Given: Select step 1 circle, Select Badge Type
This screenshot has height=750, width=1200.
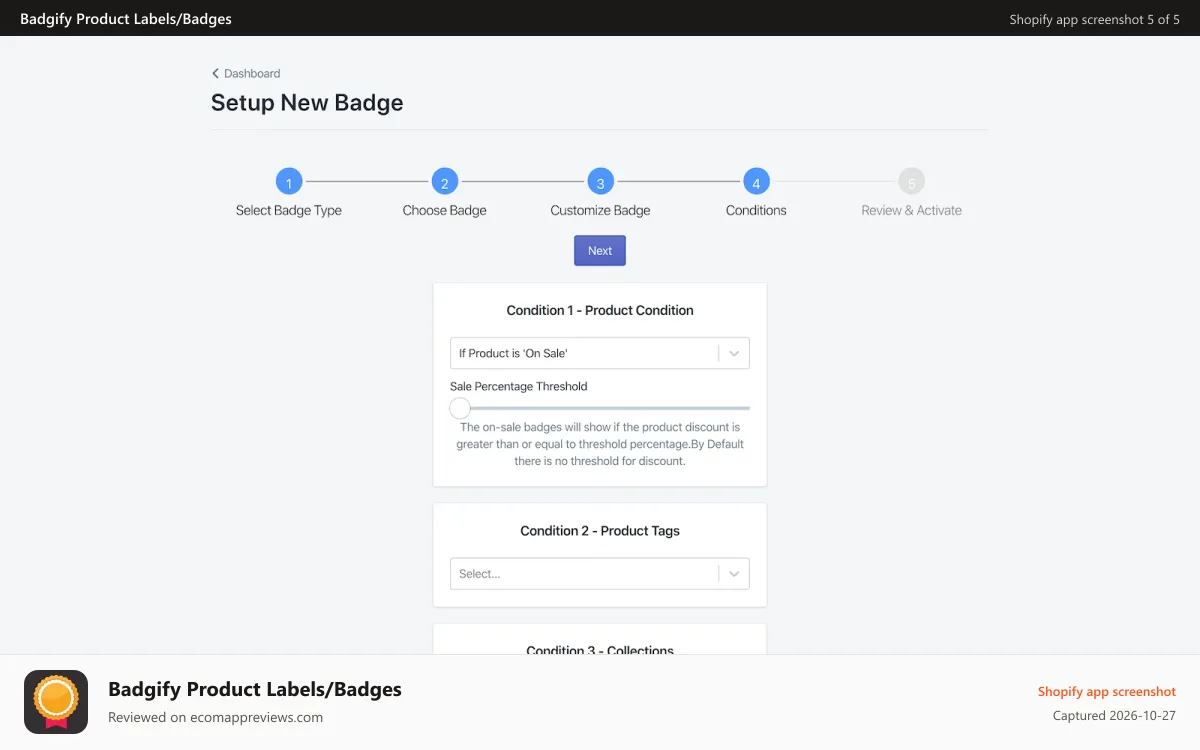Looking at the screenshot, I should (289, 182).
